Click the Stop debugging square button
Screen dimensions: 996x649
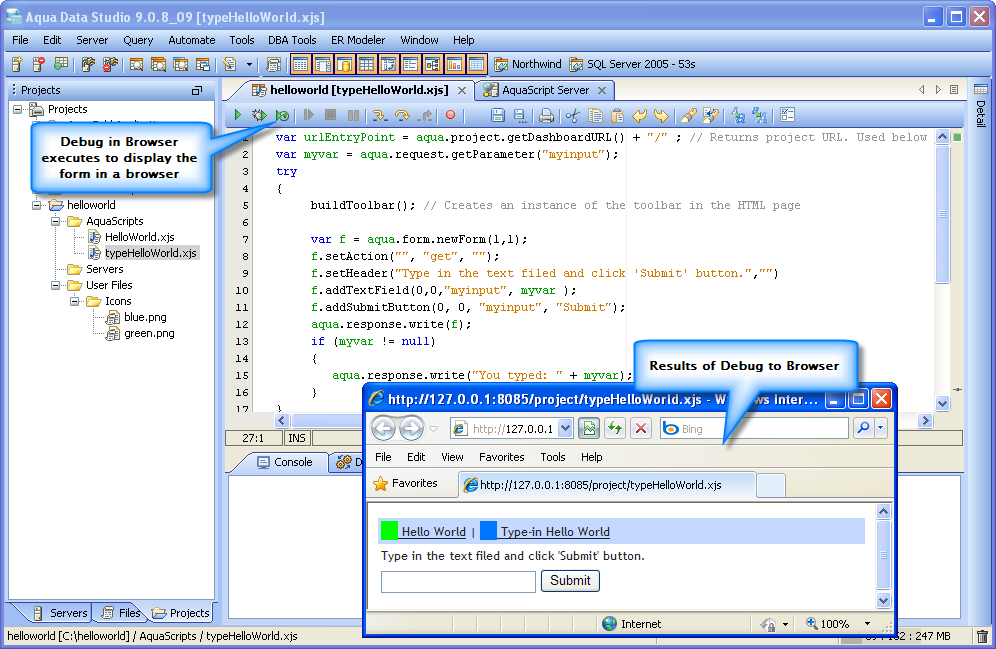tap(330, 115)
